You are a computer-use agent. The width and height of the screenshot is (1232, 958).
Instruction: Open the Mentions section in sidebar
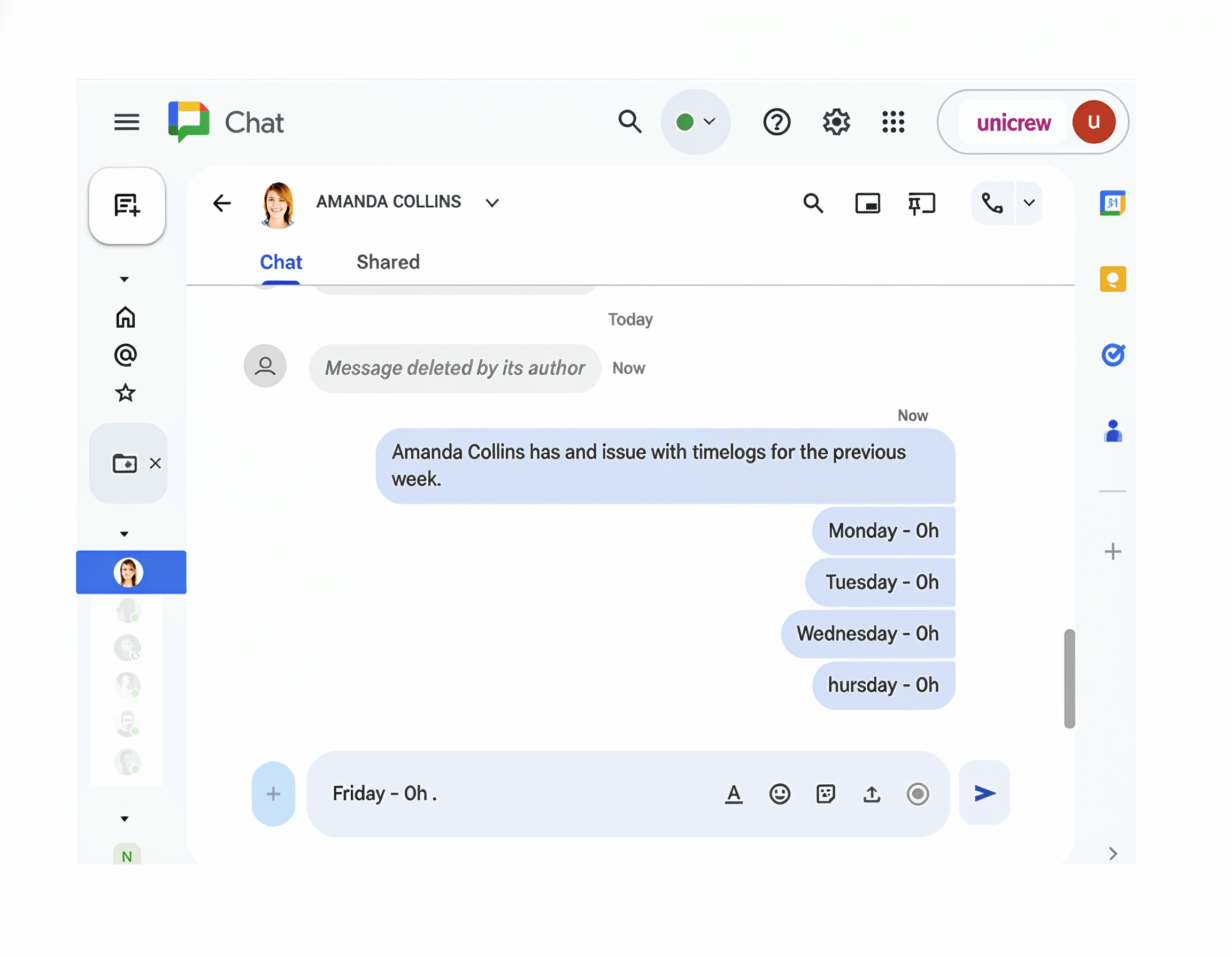pos(125,356)
